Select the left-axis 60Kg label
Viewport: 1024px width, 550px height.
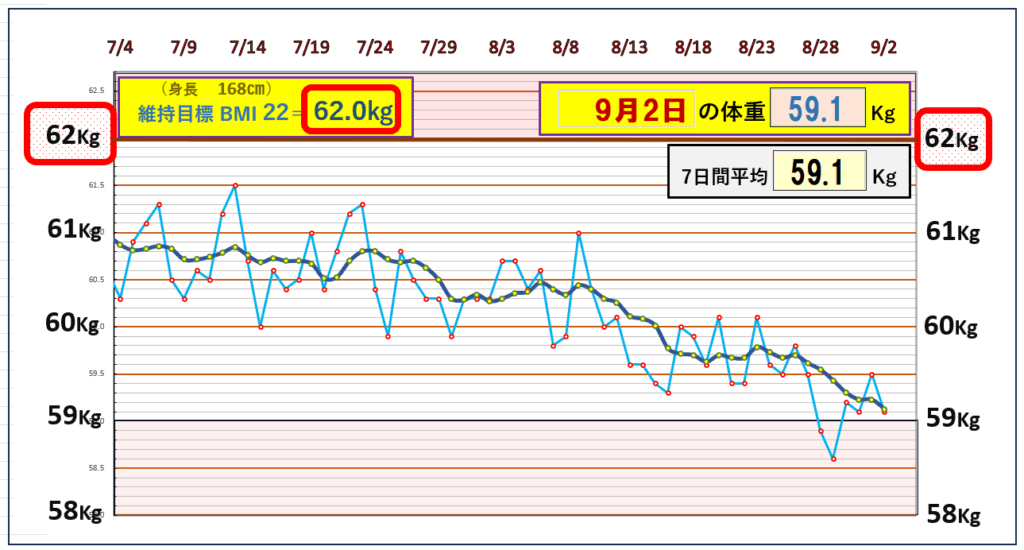pyautogui.click(x=72, y=323)
